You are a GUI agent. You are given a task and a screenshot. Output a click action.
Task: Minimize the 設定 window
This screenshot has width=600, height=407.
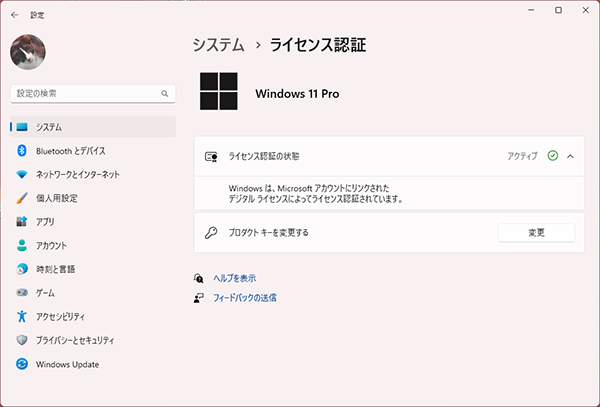point(531,10)
